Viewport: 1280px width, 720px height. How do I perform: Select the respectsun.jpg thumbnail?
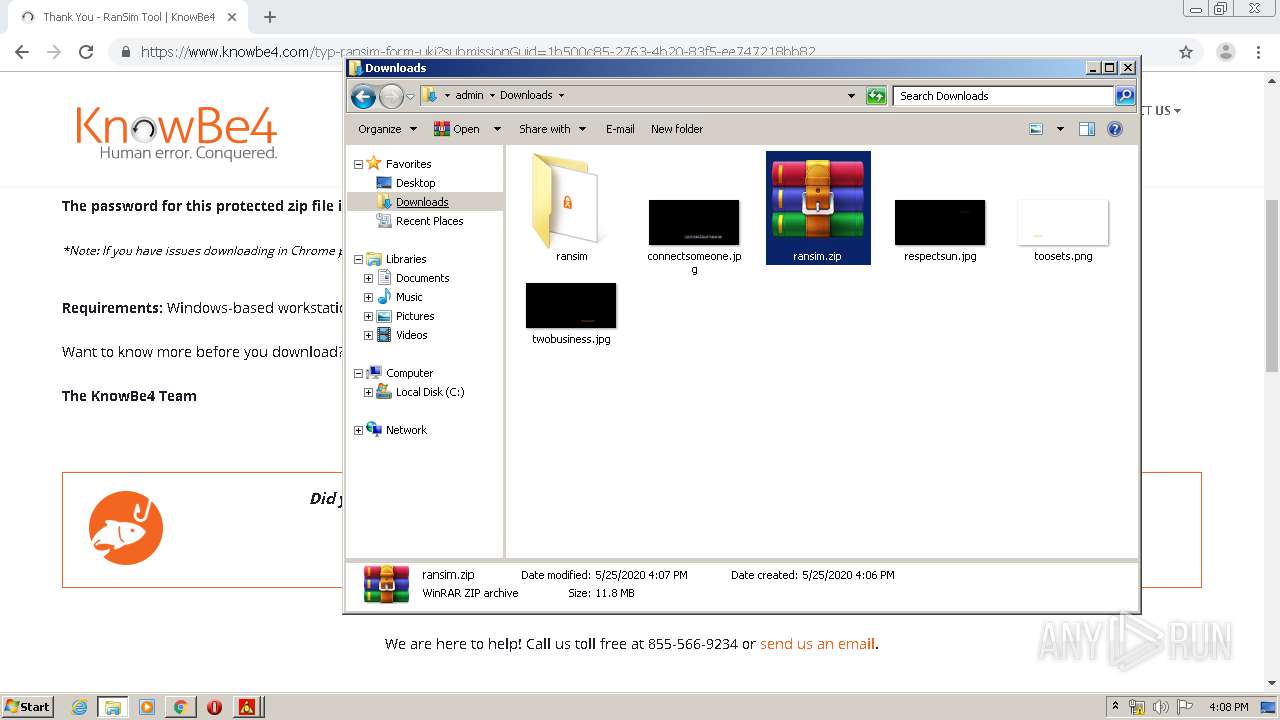click(x=940, y=224)
